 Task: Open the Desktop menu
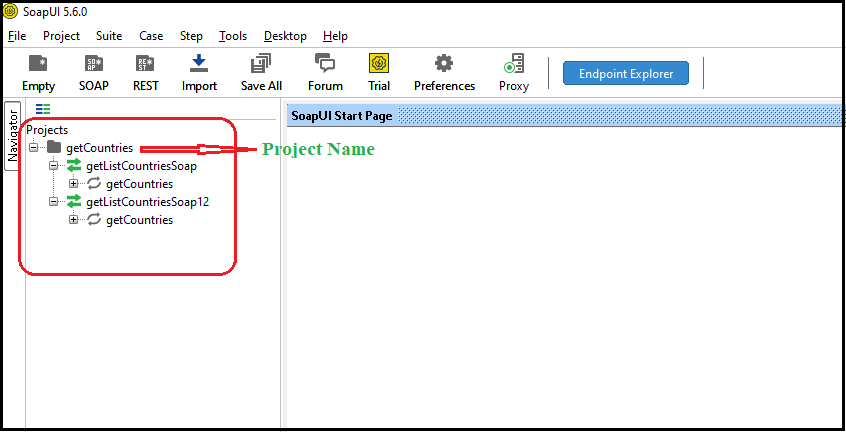tap(285, 36)
